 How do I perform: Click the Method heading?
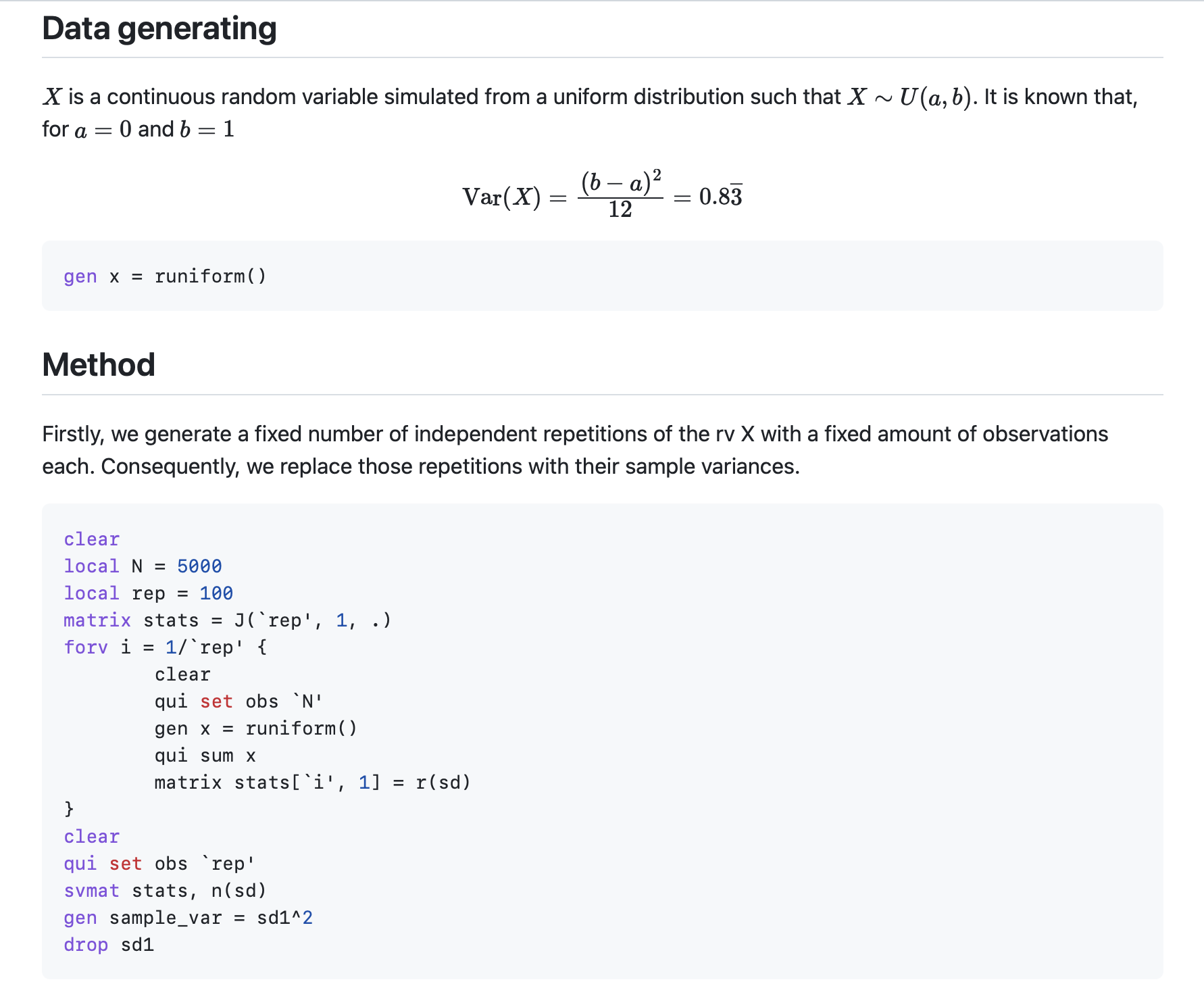pyautogui.click(x=99, y=365)
